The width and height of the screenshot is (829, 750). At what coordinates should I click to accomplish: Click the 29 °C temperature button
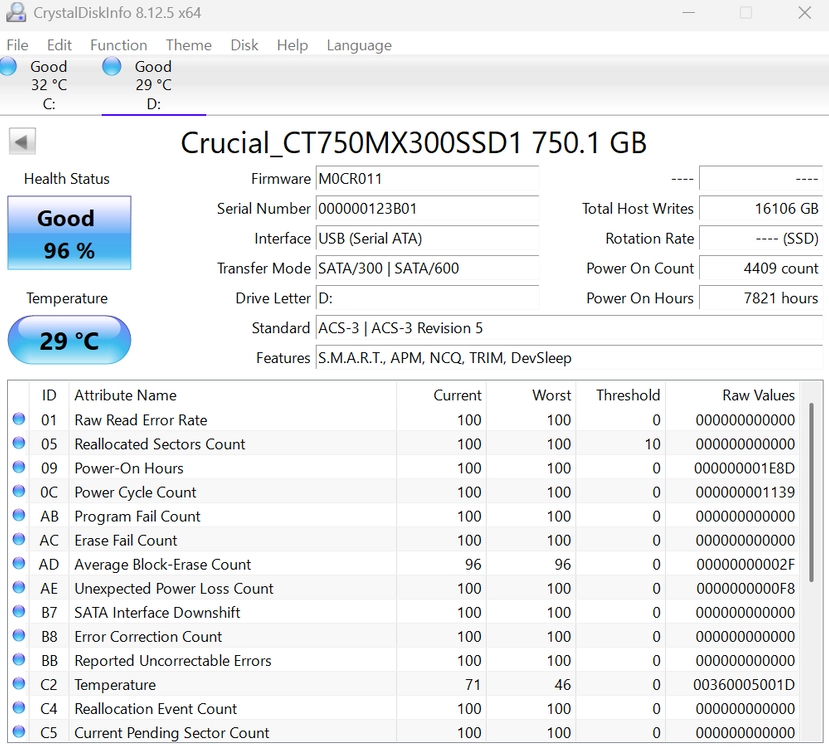(x=69, y=340)
